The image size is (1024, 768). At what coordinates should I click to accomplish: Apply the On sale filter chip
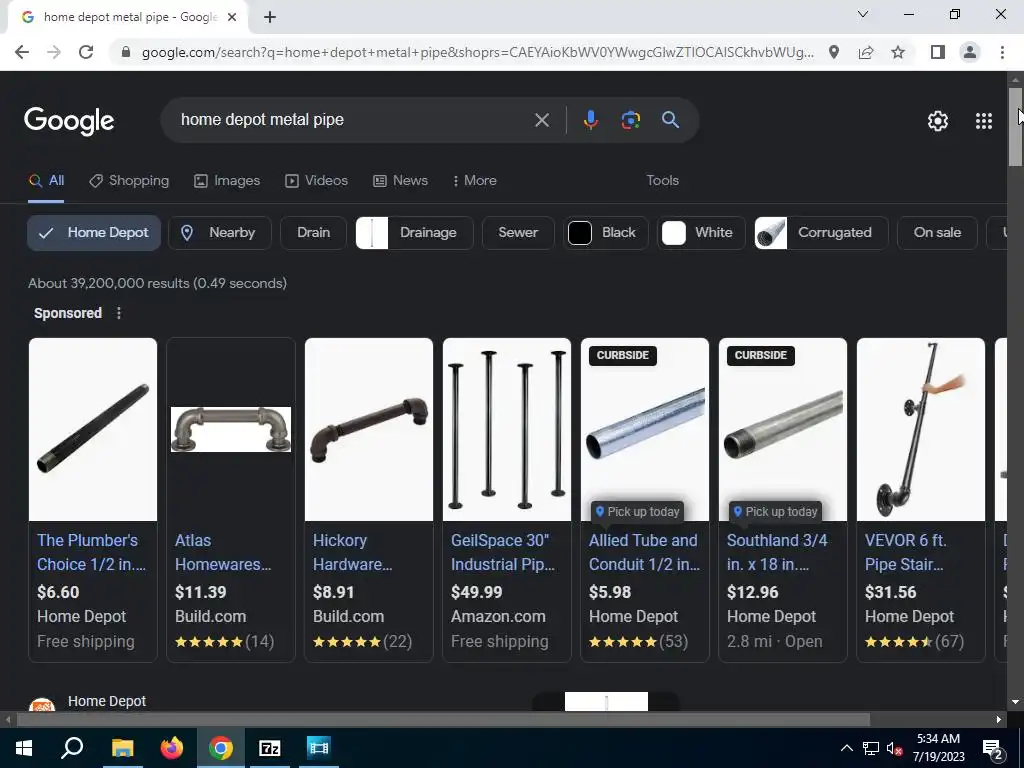coord(937,233)
